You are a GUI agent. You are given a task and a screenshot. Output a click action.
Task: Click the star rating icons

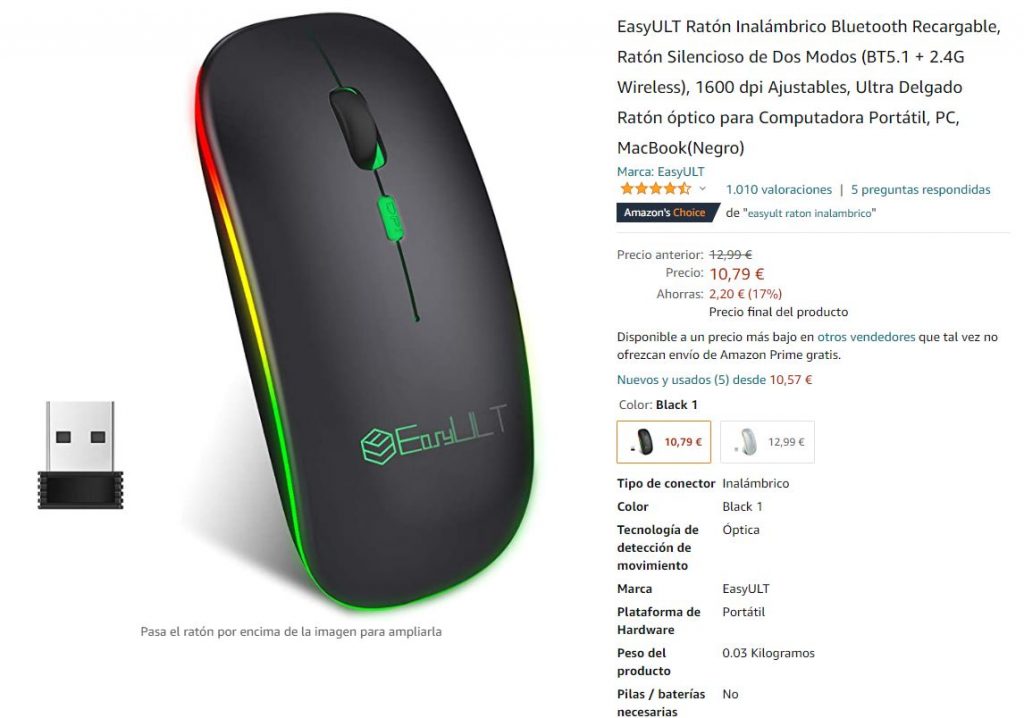pos(655,189)
